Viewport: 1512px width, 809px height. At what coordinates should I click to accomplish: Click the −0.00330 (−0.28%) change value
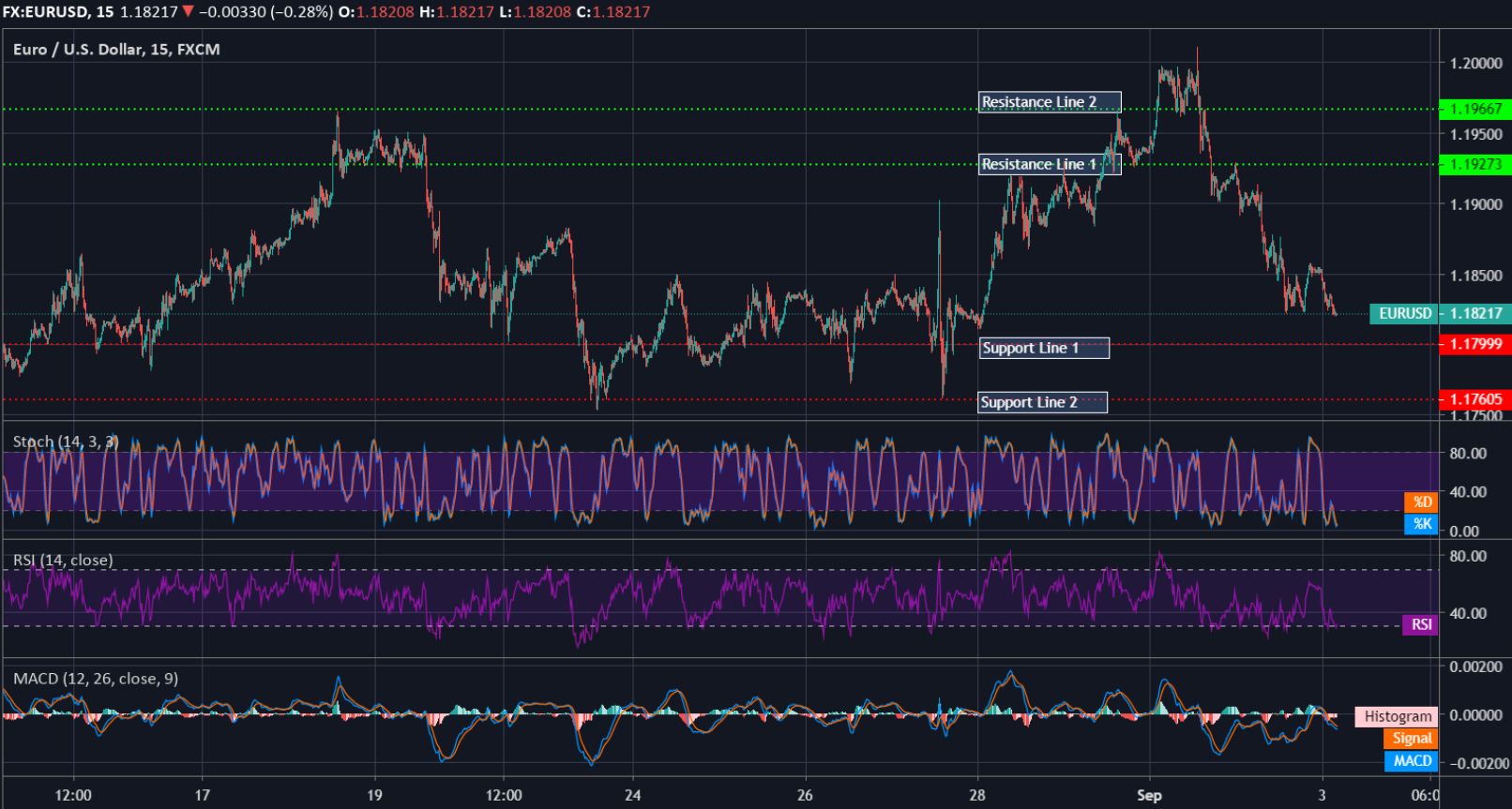(265, 12)
